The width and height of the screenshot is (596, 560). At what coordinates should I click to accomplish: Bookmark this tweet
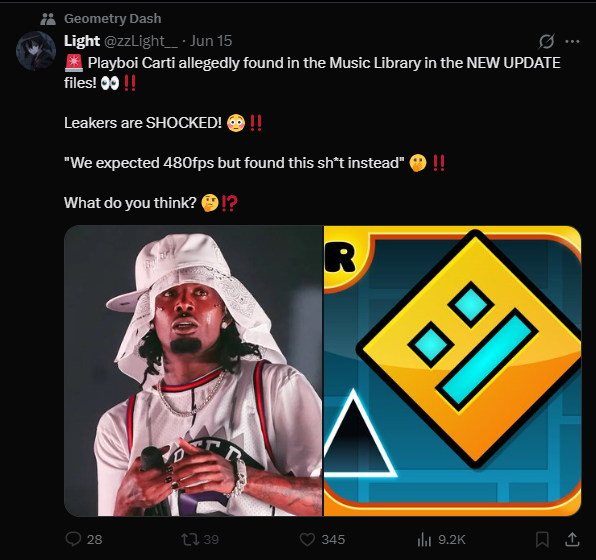click(542, 539)
